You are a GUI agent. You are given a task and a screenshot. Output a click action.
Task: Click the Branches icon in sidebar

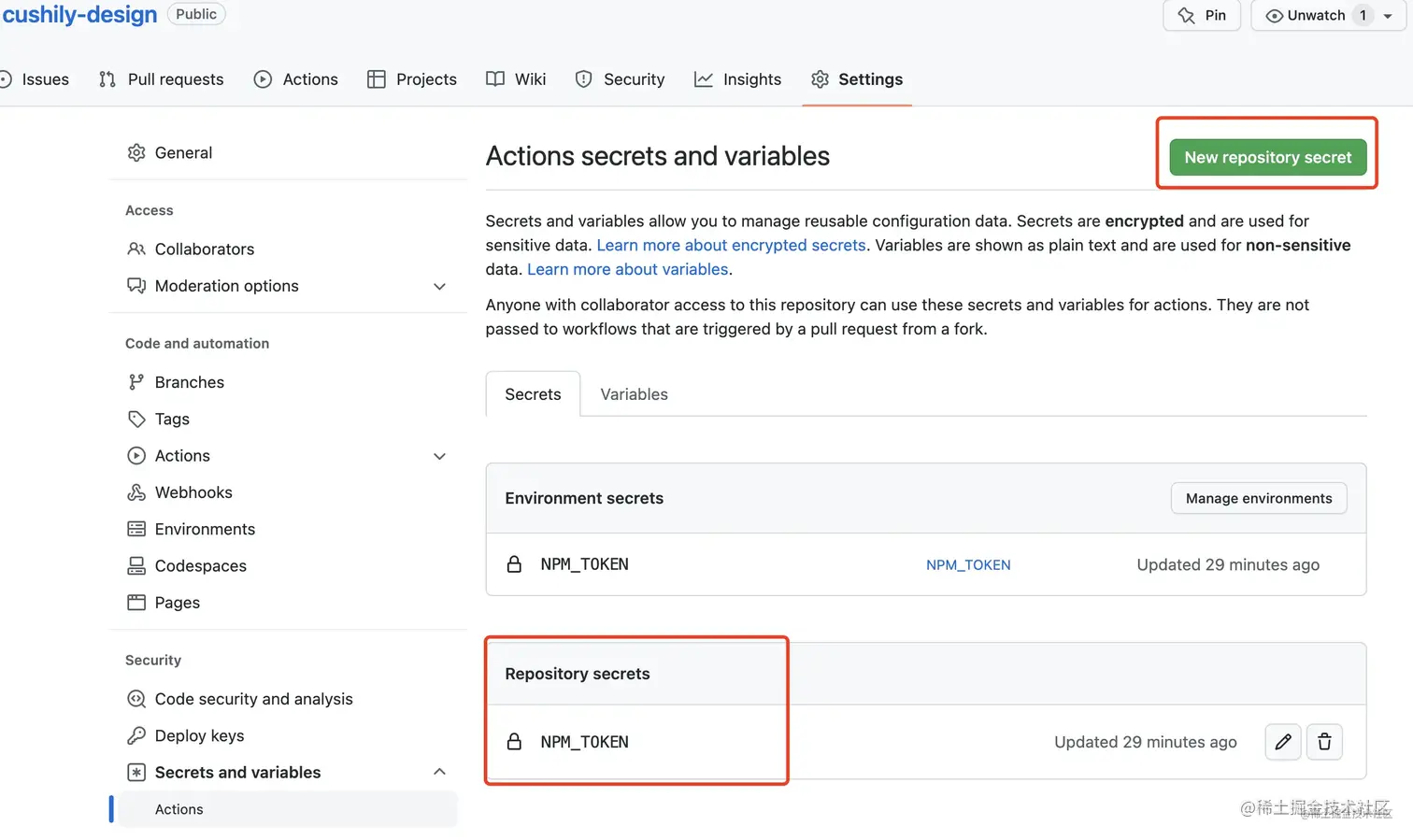pos(136,382)
